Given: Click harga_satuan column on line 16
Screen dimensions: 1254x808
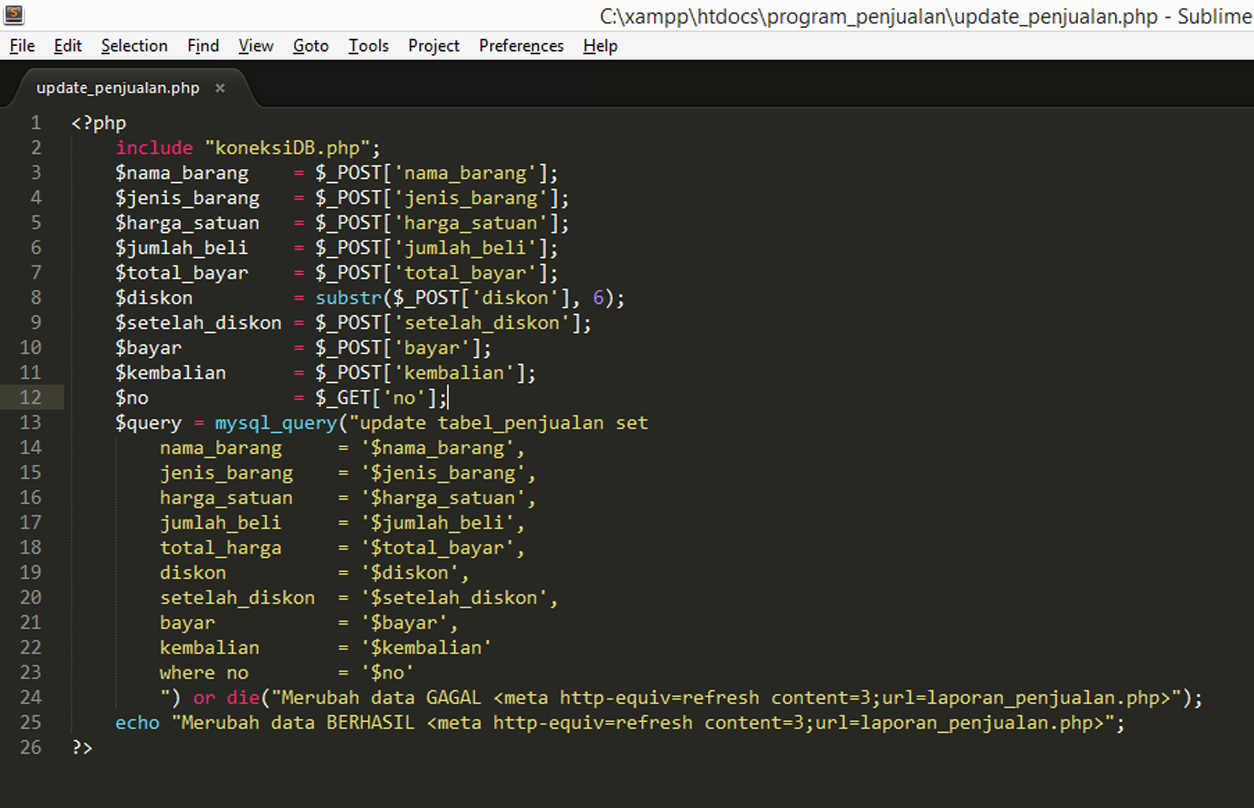Looking at the screenshot, I should (226, 498).
